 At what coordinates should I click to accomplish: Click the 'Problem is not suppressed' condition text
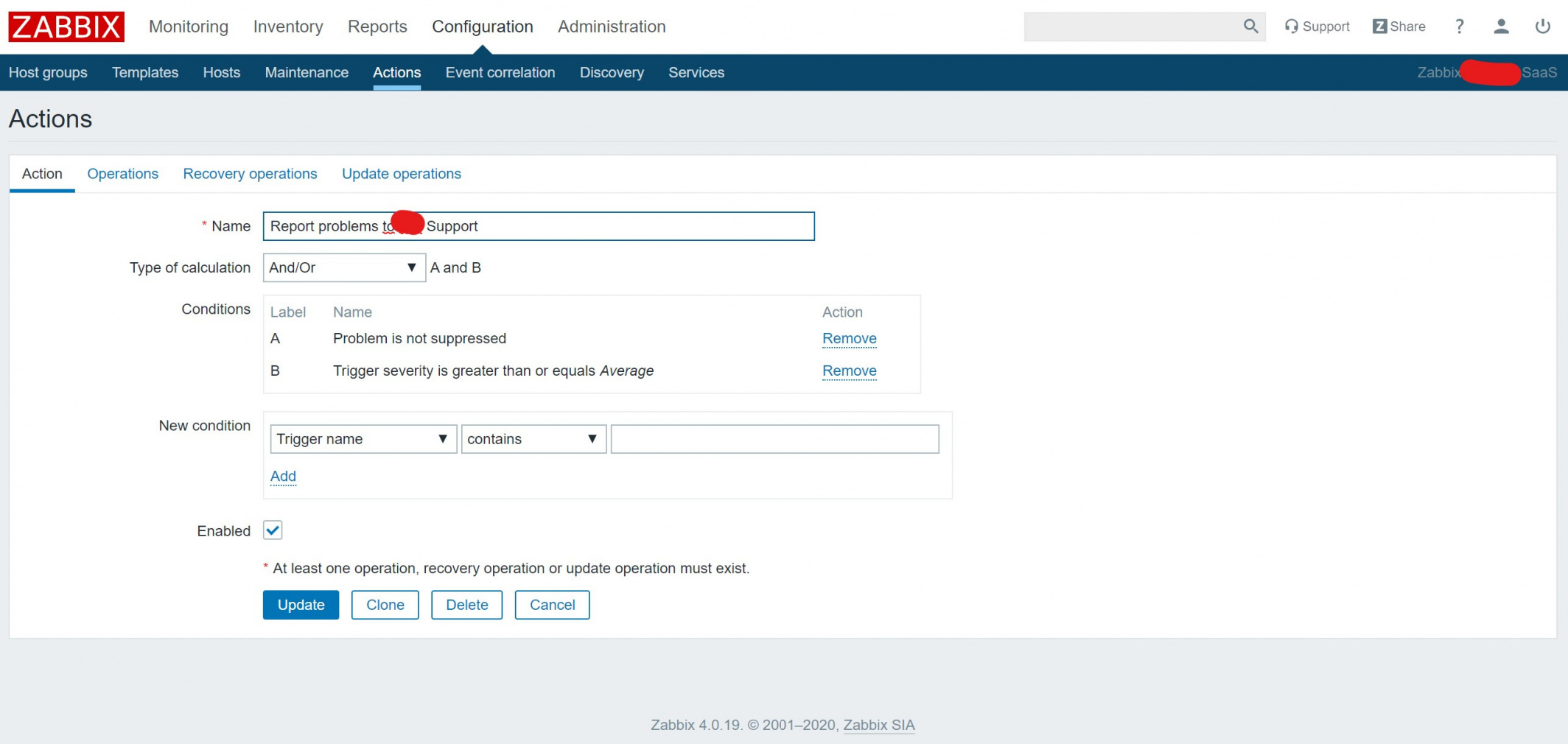coord(420,339)
